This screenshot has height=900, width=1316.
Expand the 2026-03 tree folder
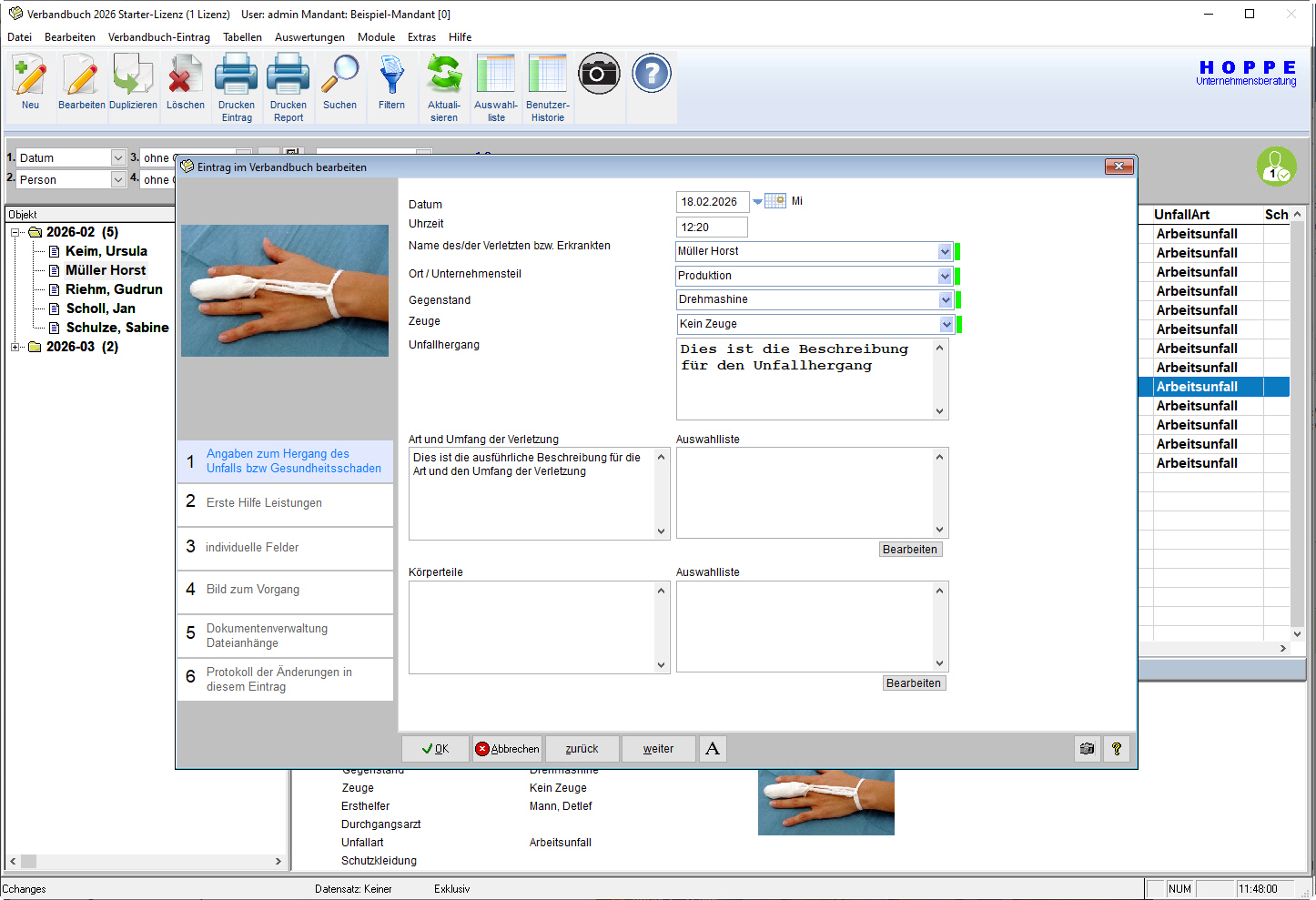coord(15,347)
